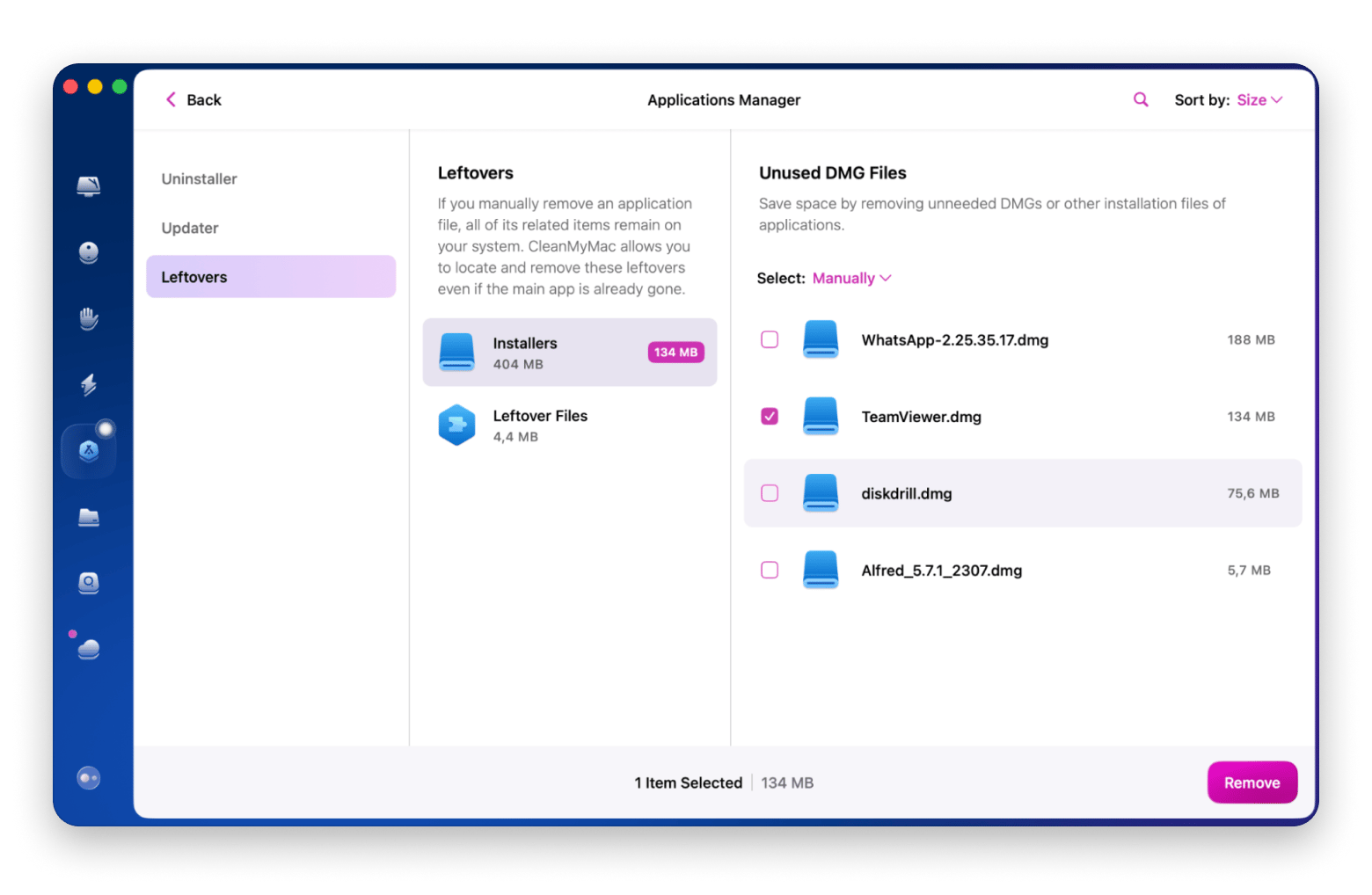The width and height of the screenshot is (1372, 895).
Task: Select the Leftover Files category
Action: [540, 425]
